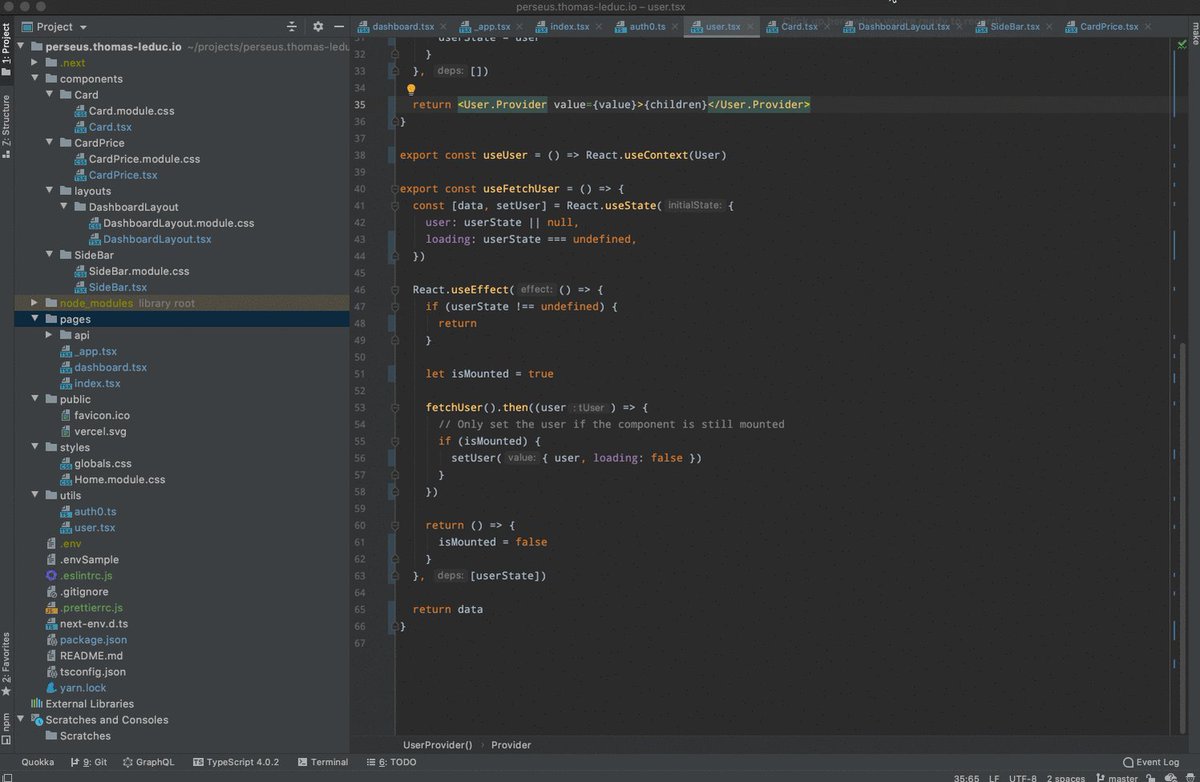The width and height of the screenshot is (1200, 782).
Task: Open the Project view dropdown
Action: [54, 27]
